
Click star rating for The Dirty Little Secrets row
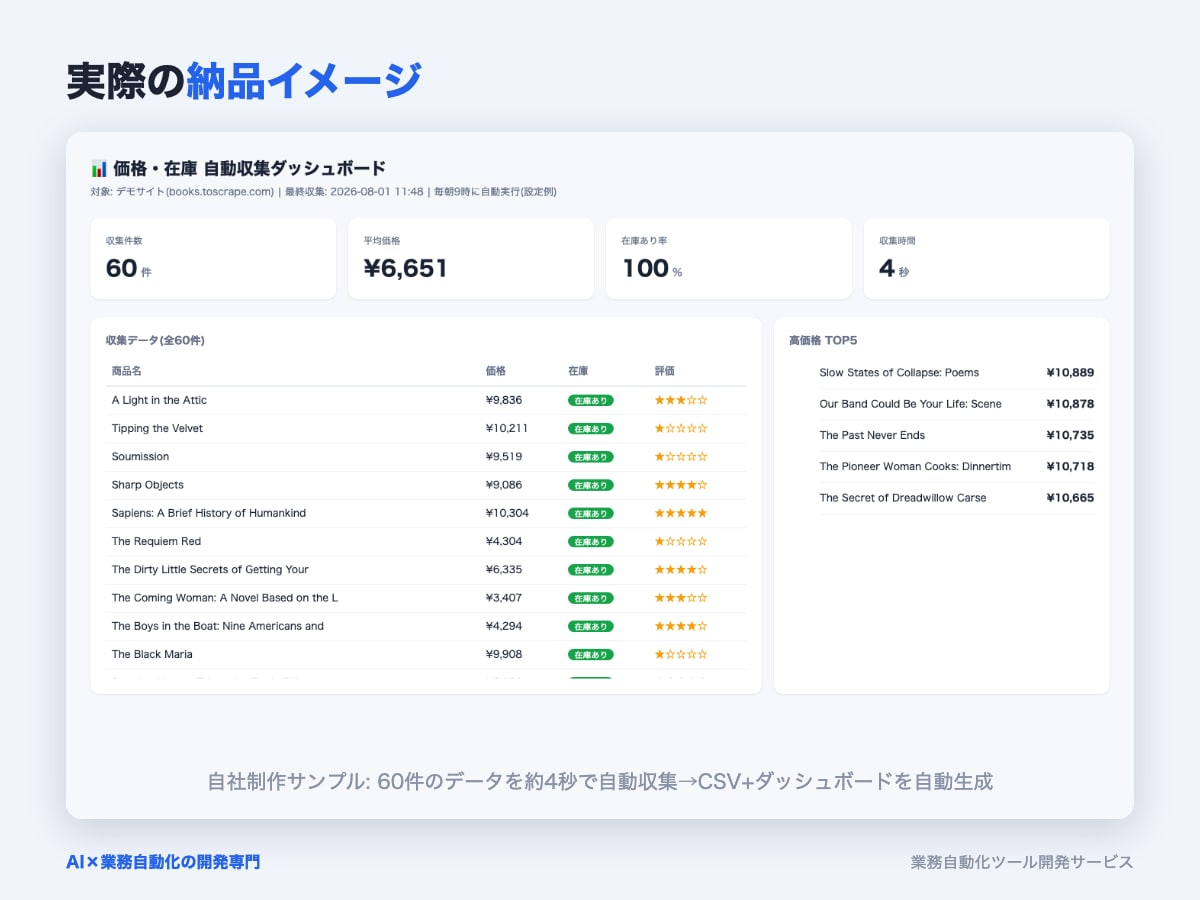click(x=681, y=569)
